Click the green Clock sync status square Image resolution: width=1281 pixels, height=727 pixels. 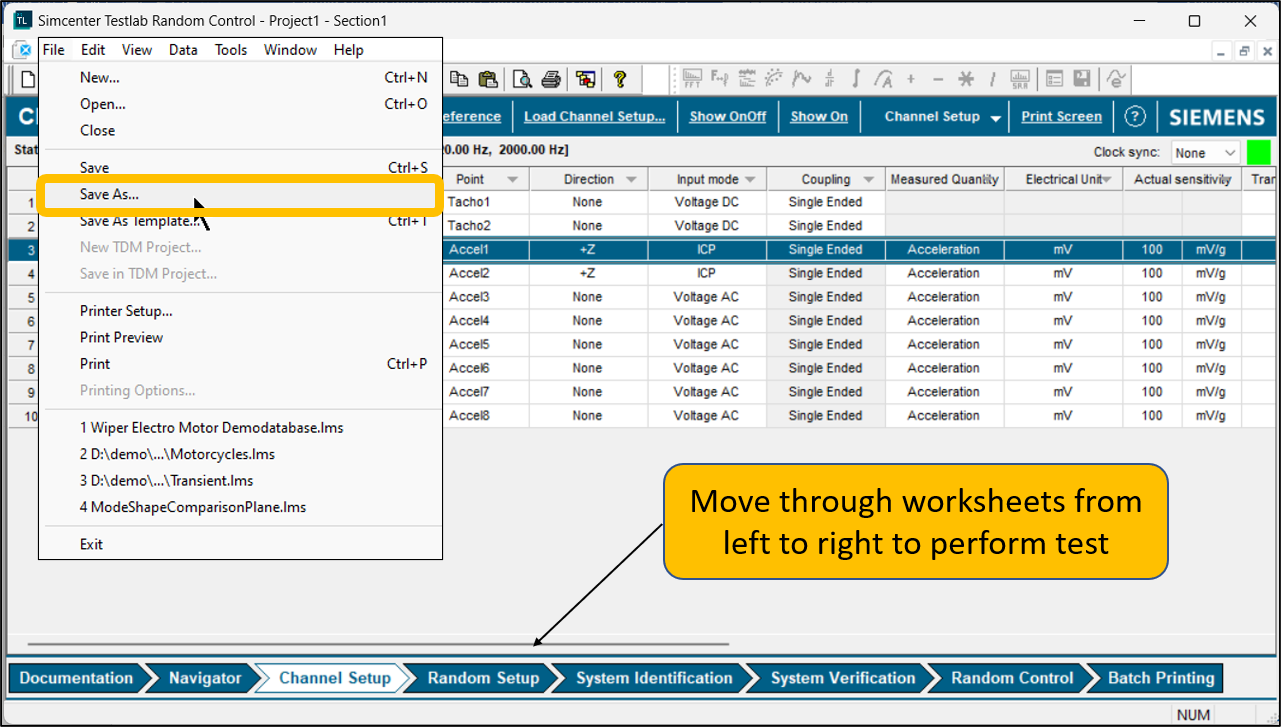pos(1258,153)
